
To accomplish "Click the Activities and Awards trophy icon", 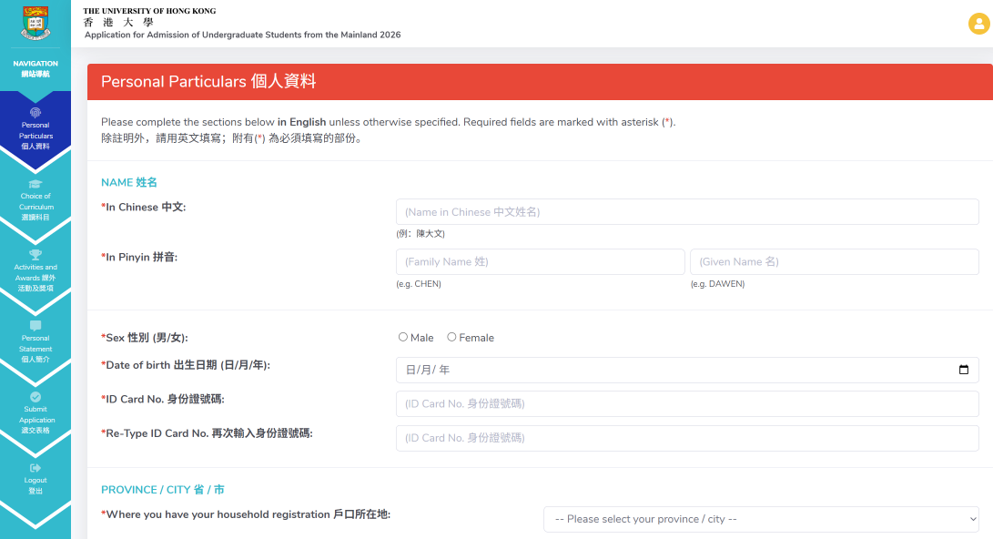I will (x=36, y=255).
